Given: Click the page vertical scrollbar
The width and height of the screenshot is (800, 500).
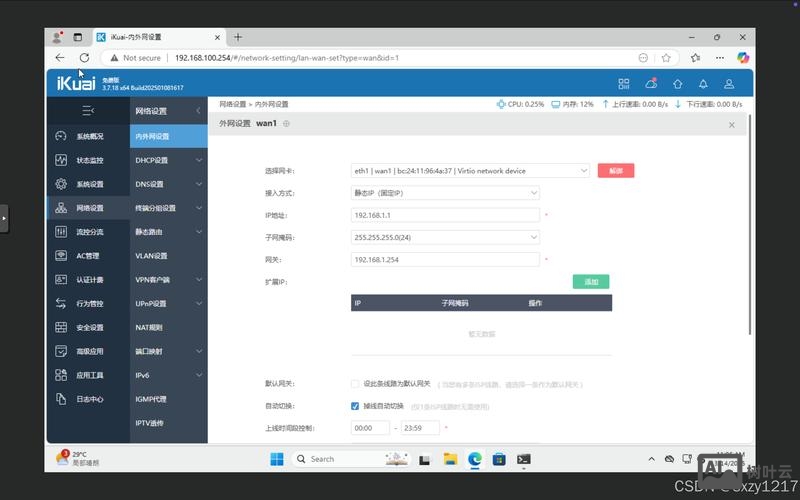Looking at the screenshot, I should coord(749,224).
